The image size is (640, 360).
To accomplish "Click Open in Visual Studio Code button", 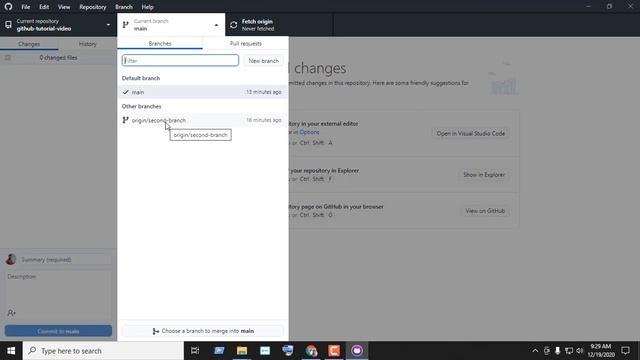I will [471, 133].
